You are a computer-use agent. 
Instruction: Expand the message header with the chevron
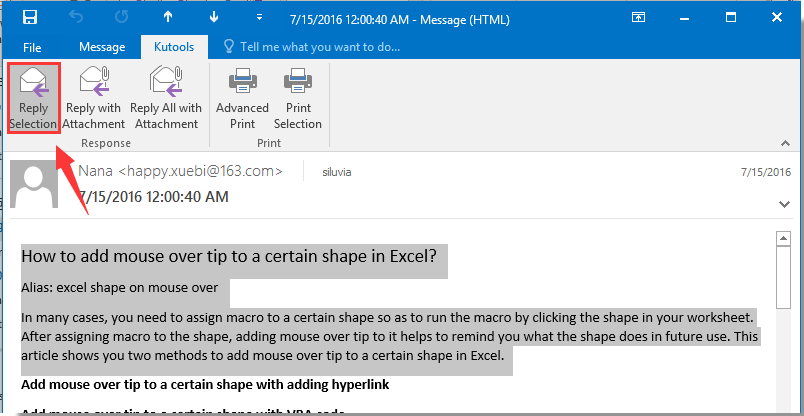pos(783,203)
